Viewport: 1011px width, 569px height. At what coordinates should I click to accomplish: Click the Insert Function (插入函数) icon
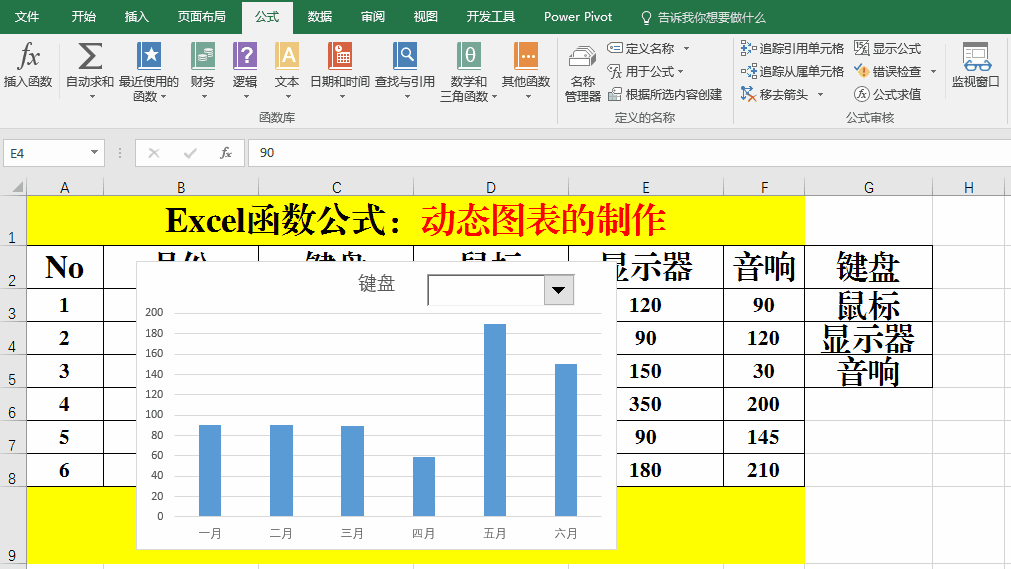28,65
